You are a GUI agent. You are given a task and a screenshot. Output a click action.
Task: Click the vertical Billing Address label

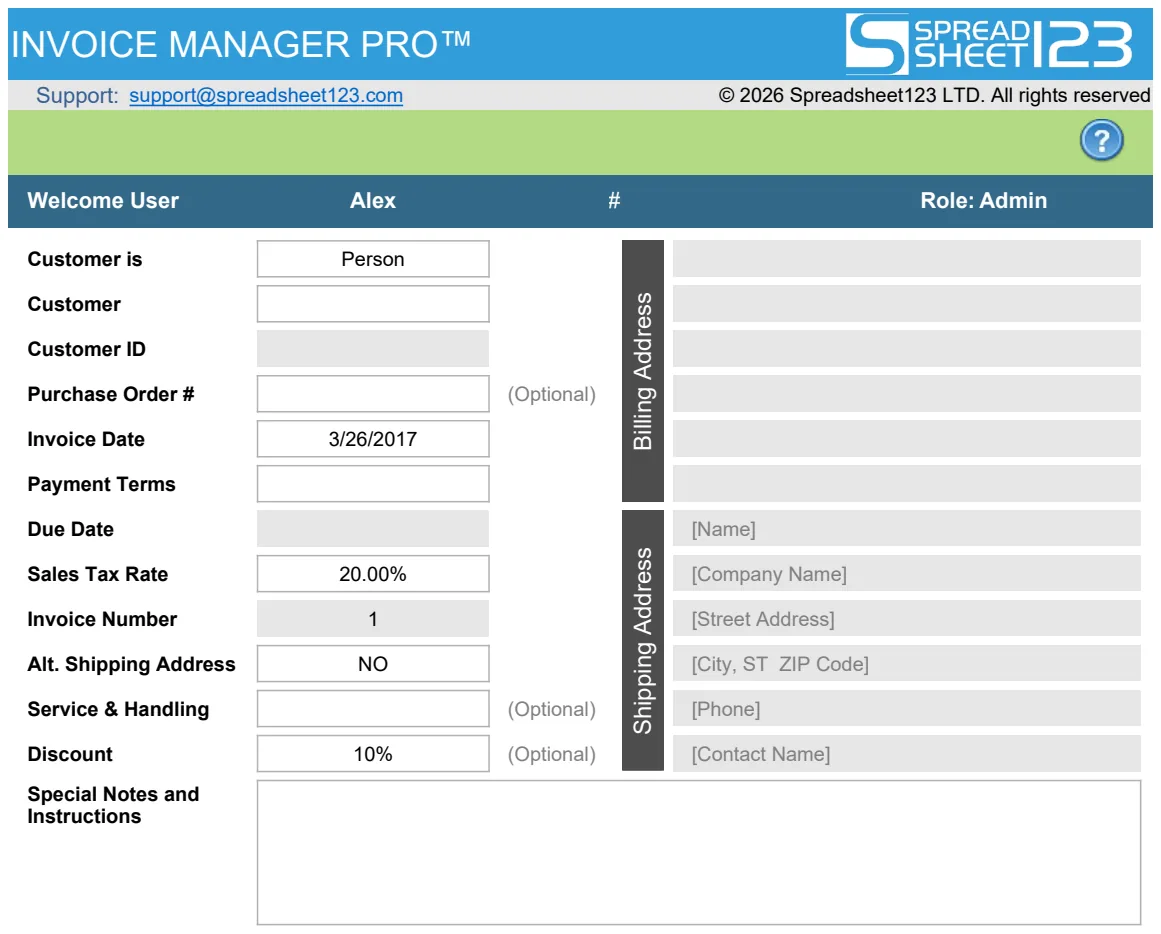pyautogui.click(x=643, y=371)
